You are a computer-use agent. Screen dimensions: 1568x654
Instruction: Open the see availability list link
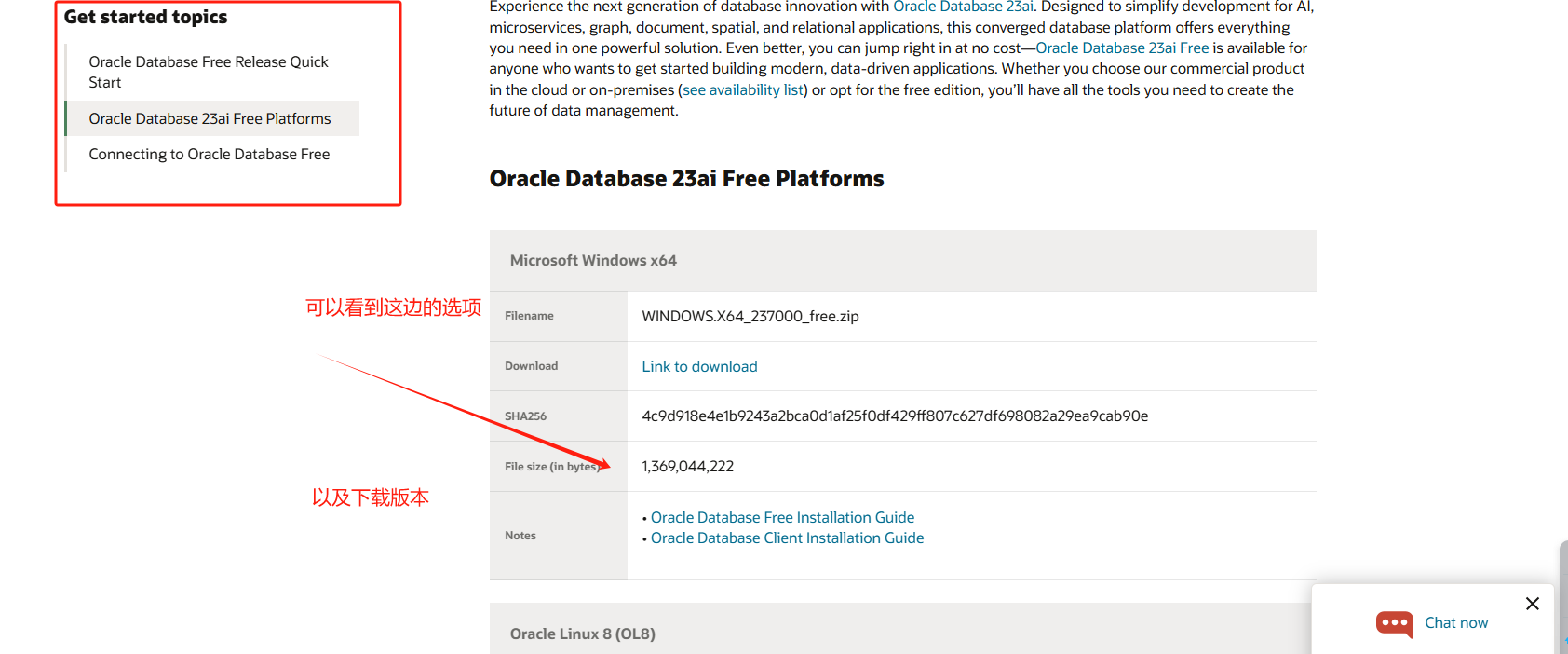click(x=743, y=89)
